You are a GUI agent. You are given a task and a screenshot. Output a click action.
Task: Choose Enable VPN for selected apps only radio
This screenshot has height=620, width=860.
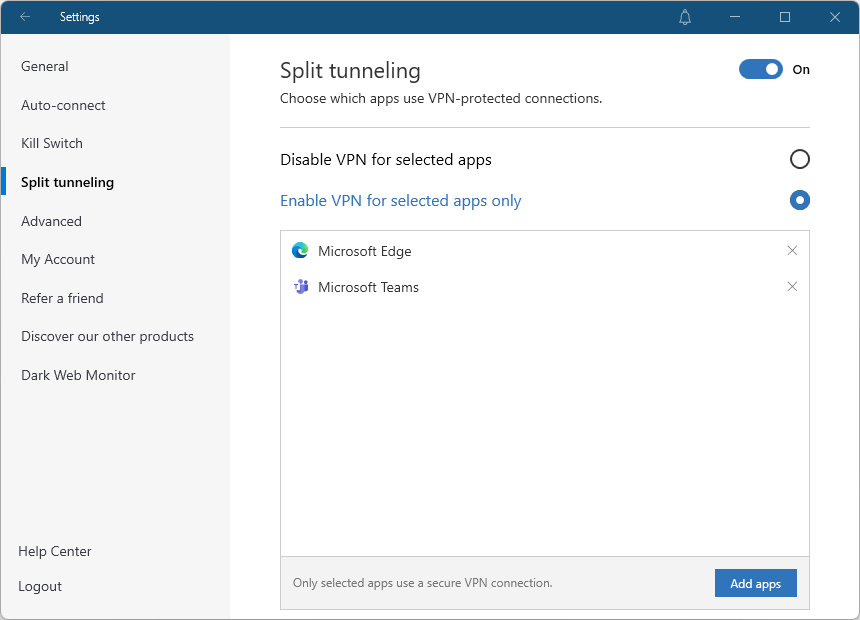pos(799,200)
